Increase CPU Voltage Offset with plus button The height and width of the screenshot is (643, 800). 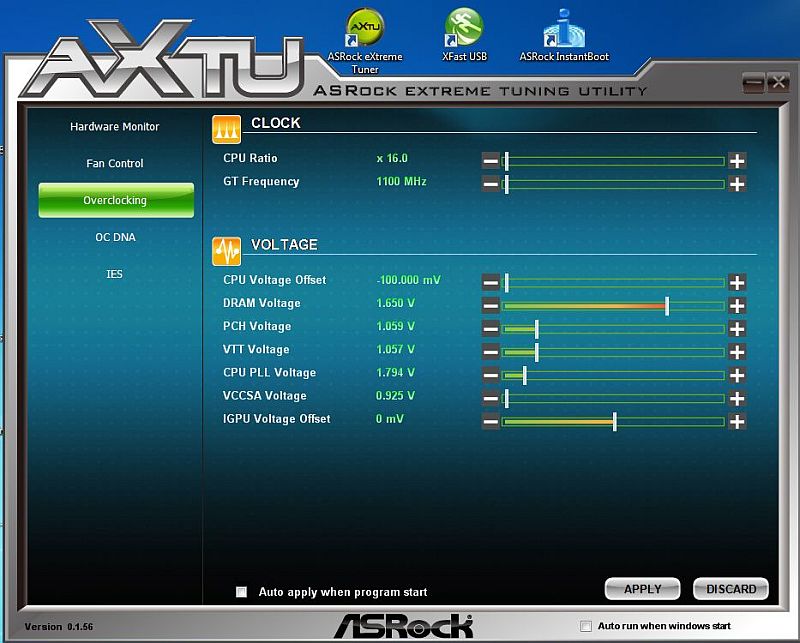(x=737, y=282)
